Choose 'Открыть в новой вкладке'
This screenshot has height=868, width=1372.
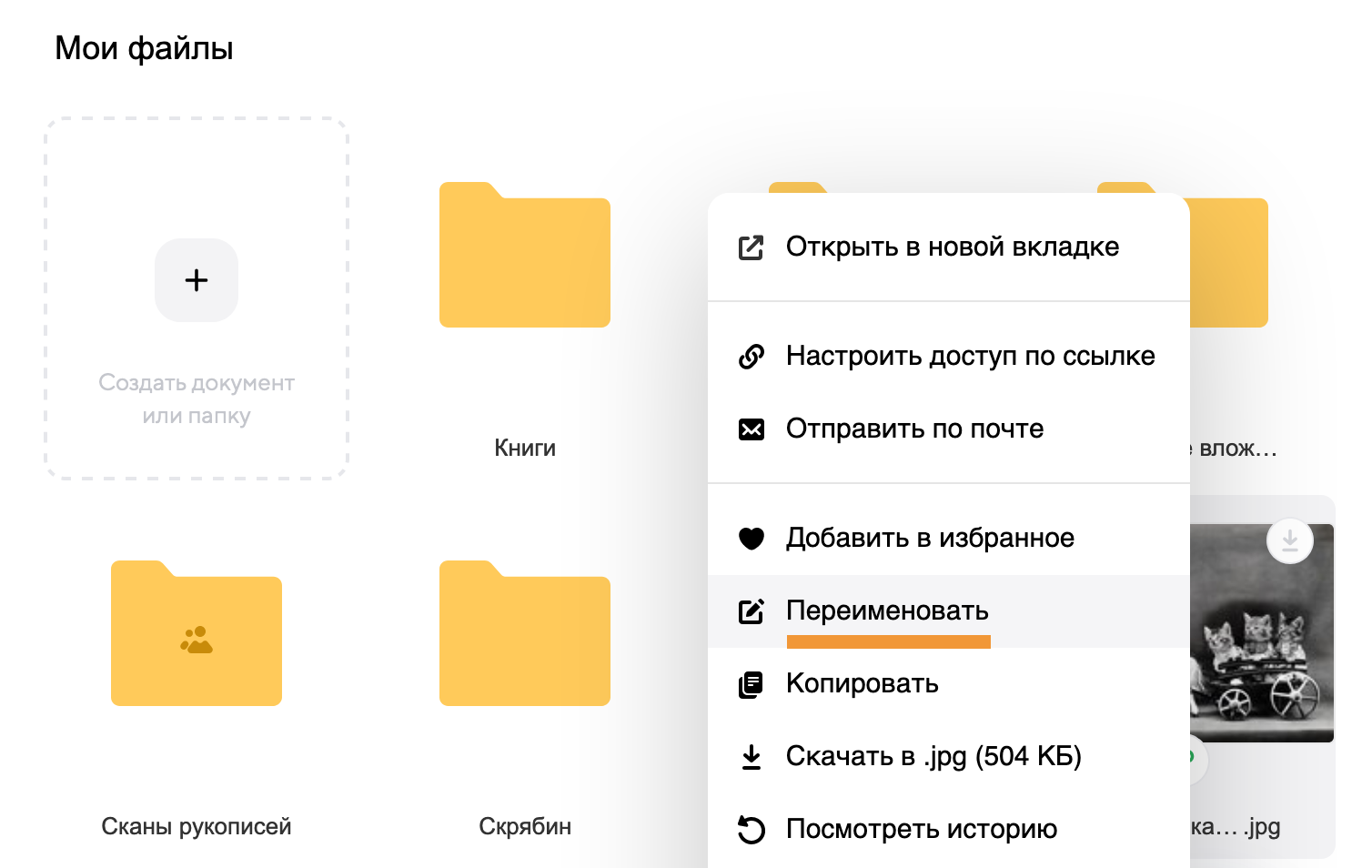pyautogui.click(x=952, y=247)
